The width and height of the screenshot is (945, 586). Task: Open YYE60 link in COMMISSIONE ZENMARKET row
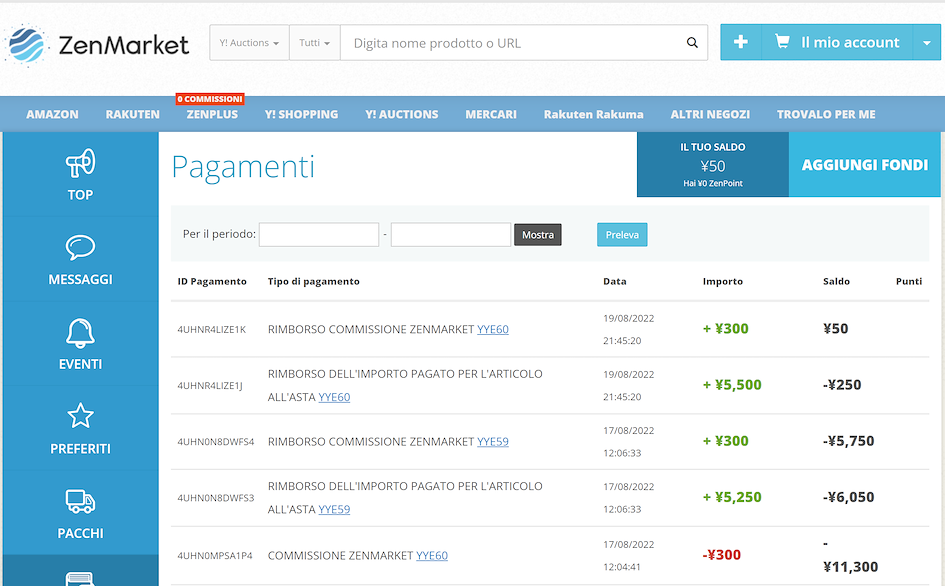432,556
